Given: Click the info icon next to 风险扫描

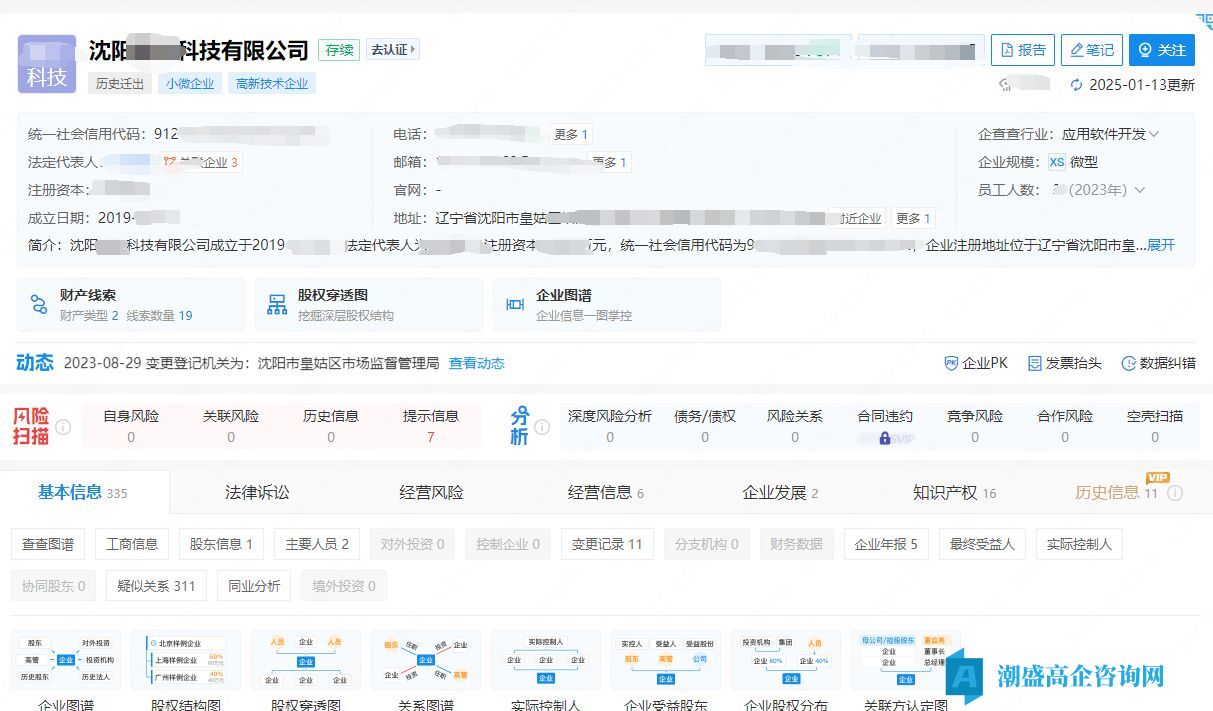Looking at the screenshot, I should click(63, 427).
